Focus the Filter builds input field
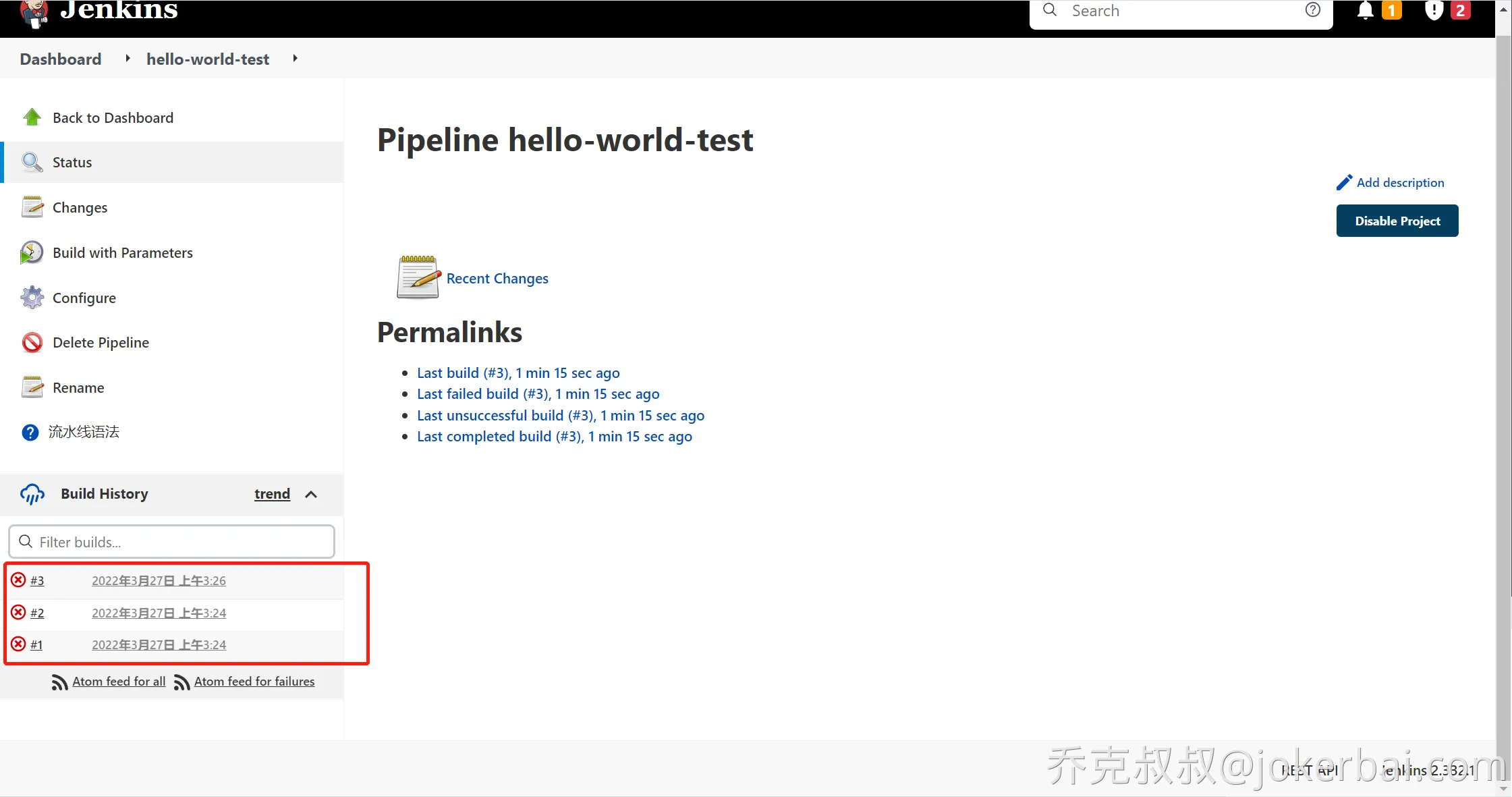1512x797 pixels. tap(171, 542)
